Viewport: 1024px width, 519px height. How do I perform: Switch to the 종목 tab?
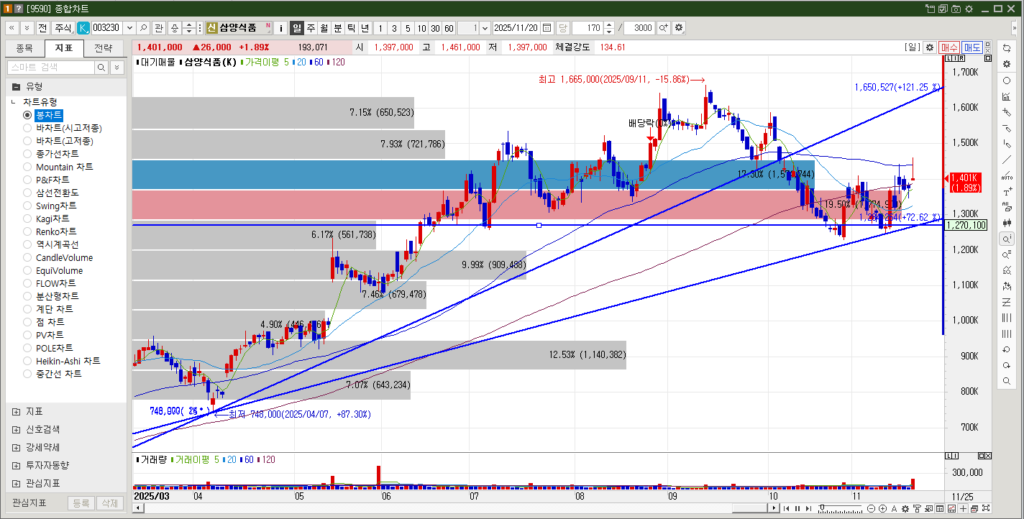(x=24, y=47)
